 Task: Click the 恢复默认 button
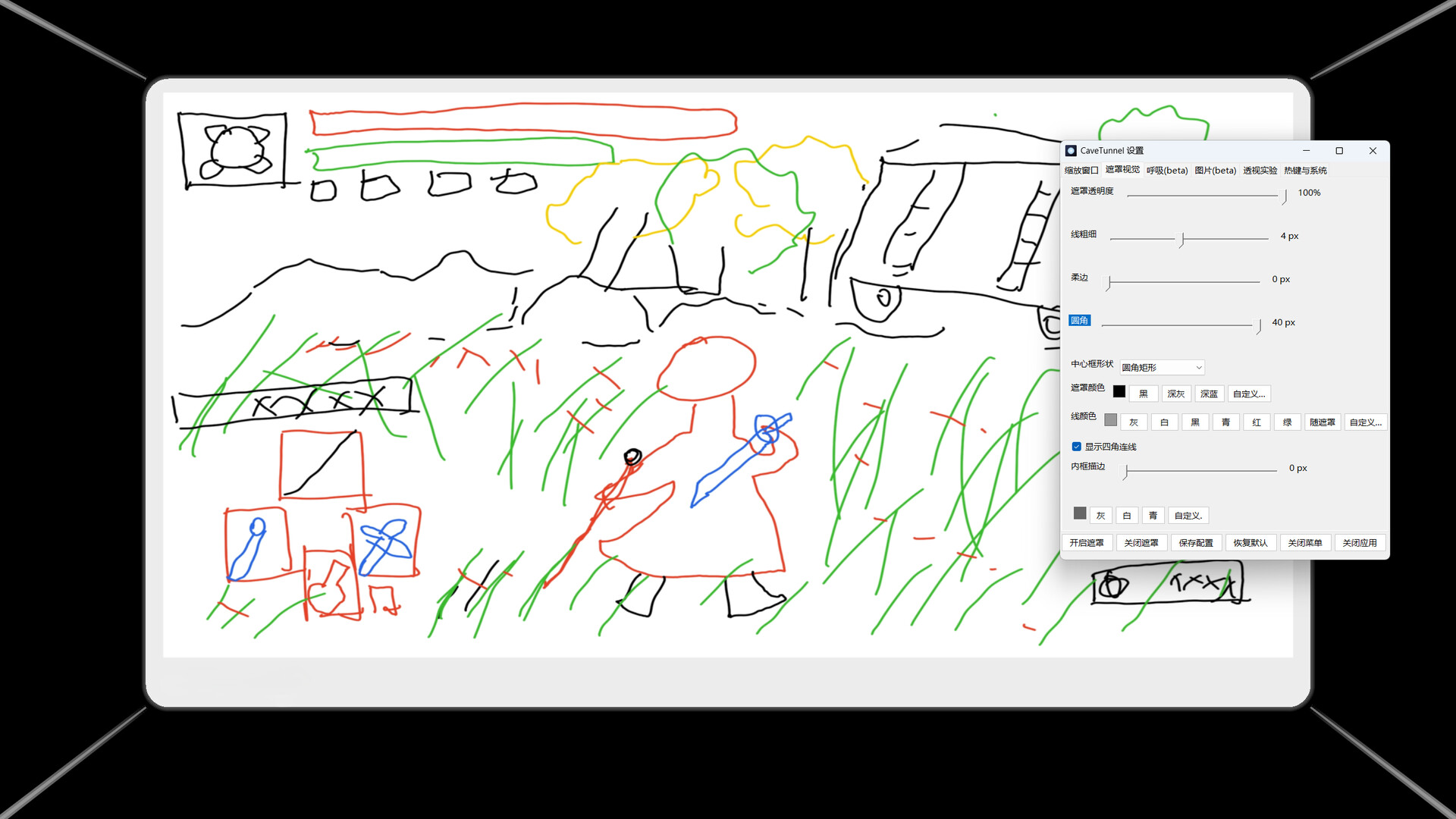click(1250, 543)
